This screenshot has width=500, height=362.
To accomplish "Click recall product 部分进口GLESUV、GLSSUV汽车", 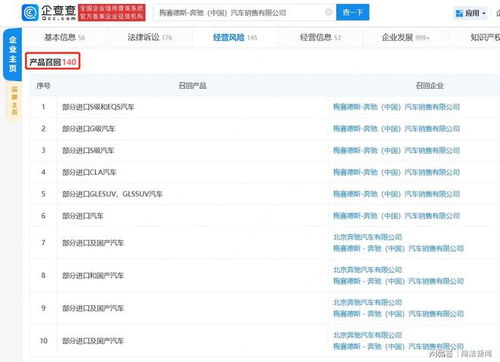I will [112, 194].
